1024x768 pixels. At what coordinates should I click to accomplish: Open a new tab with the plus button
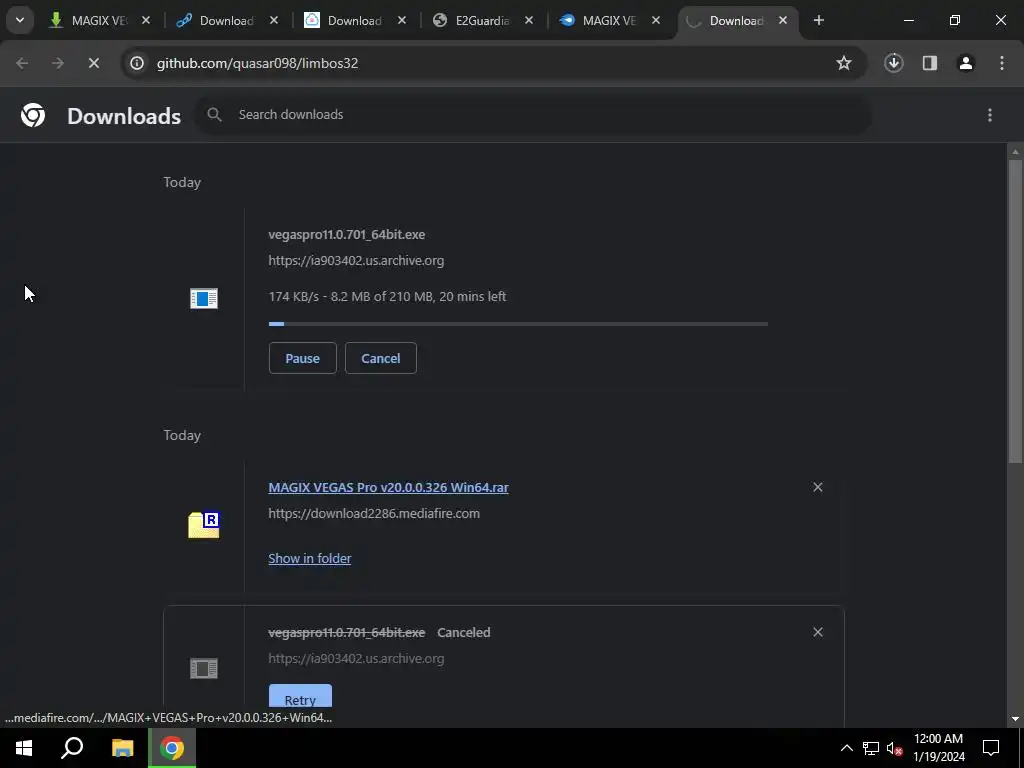pos(819,20)
